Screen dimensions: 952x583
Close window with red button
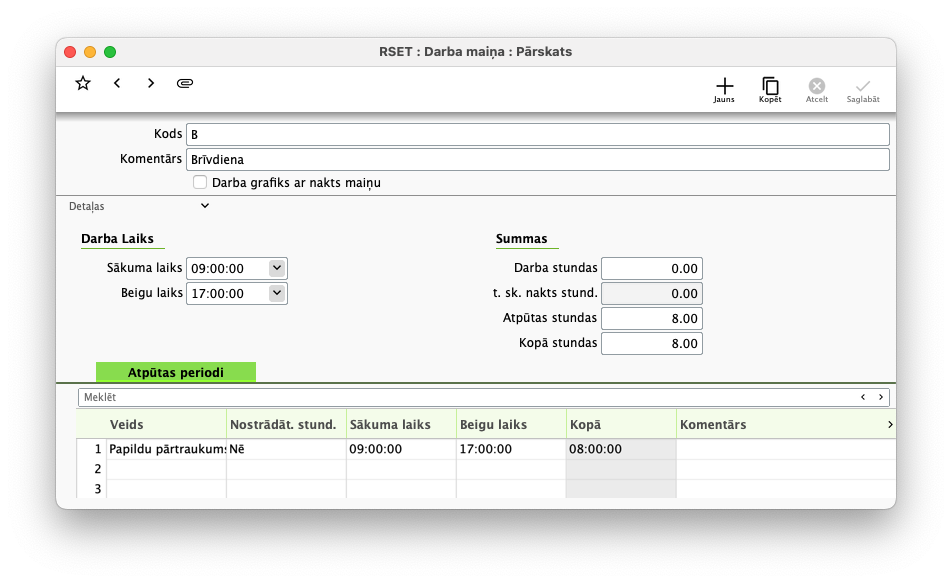point(70,52)
